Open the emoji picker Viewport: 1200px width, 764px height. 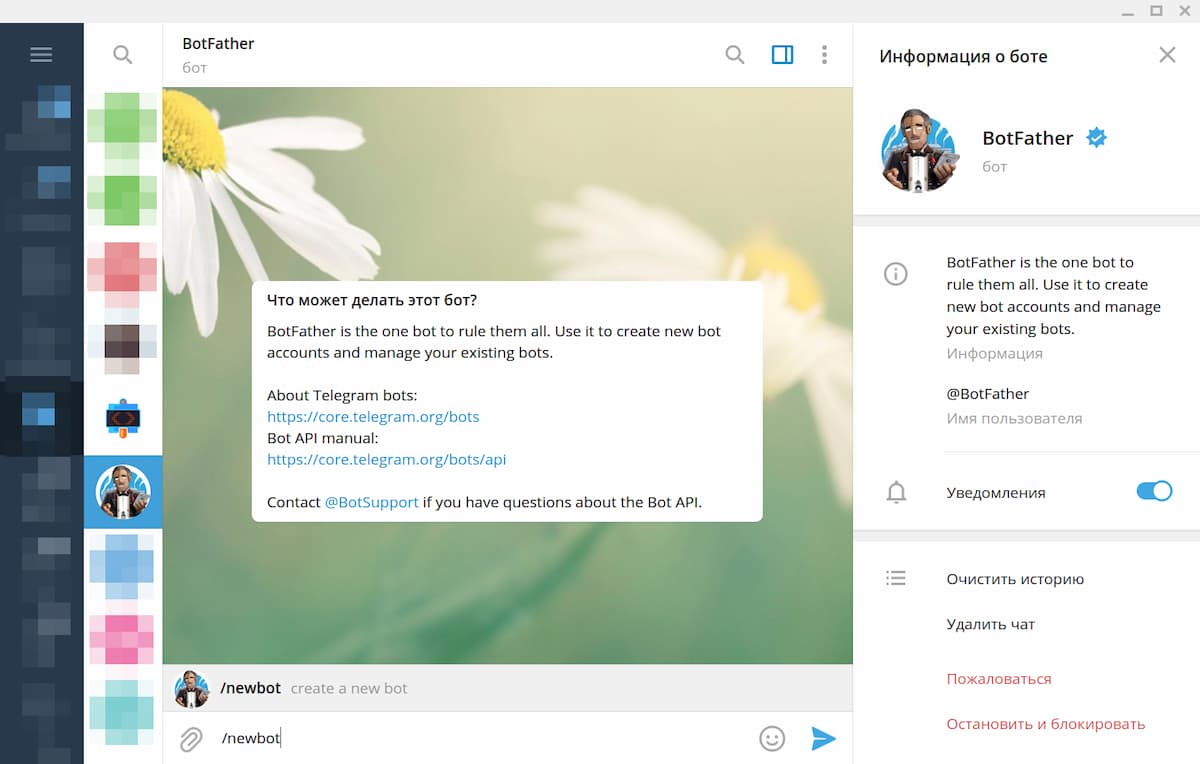pos(772,739)
